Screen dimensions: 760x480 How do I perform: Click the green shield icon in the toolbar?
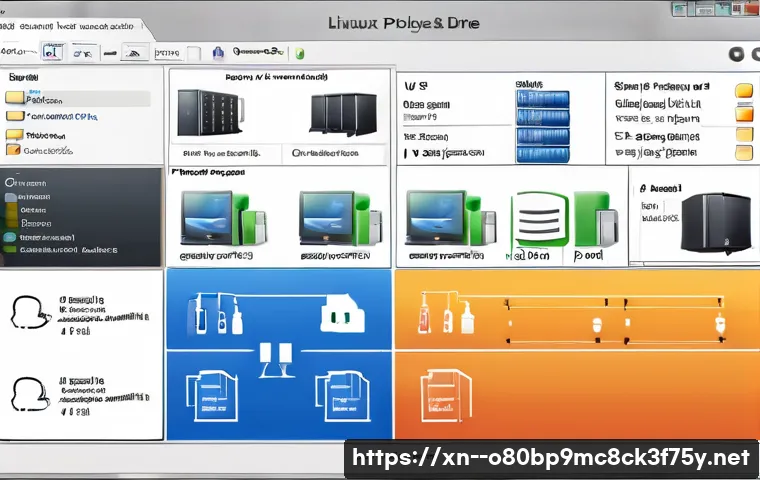click(x=301, y=52)
